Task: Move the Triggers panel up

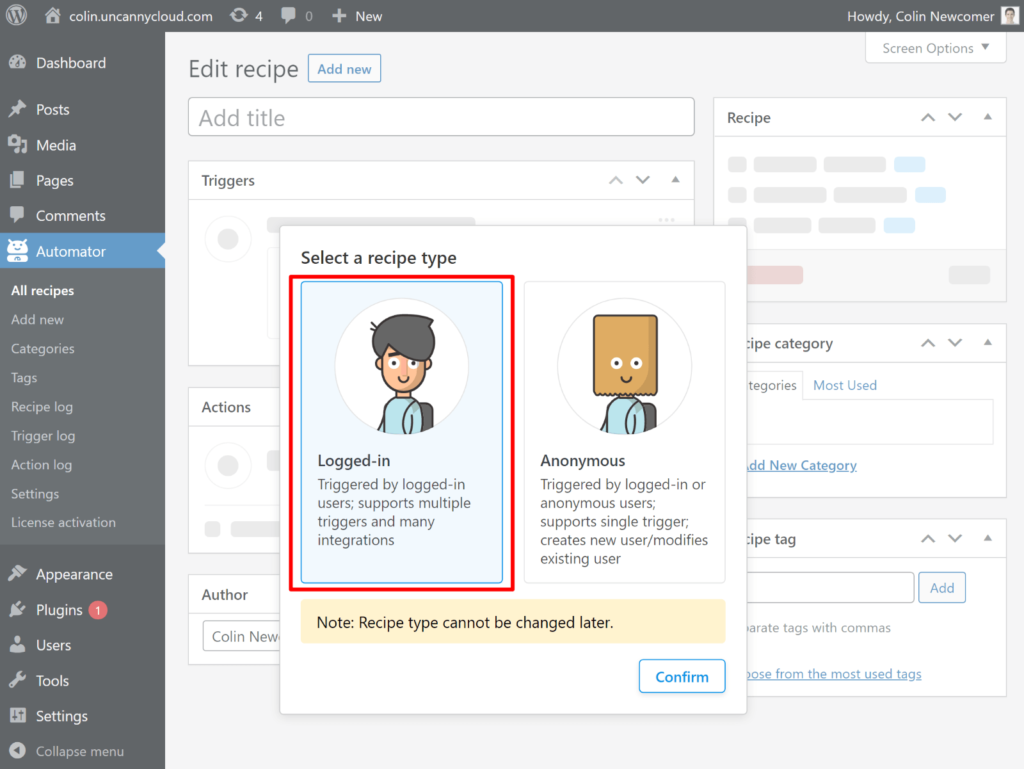Action: 616,180
